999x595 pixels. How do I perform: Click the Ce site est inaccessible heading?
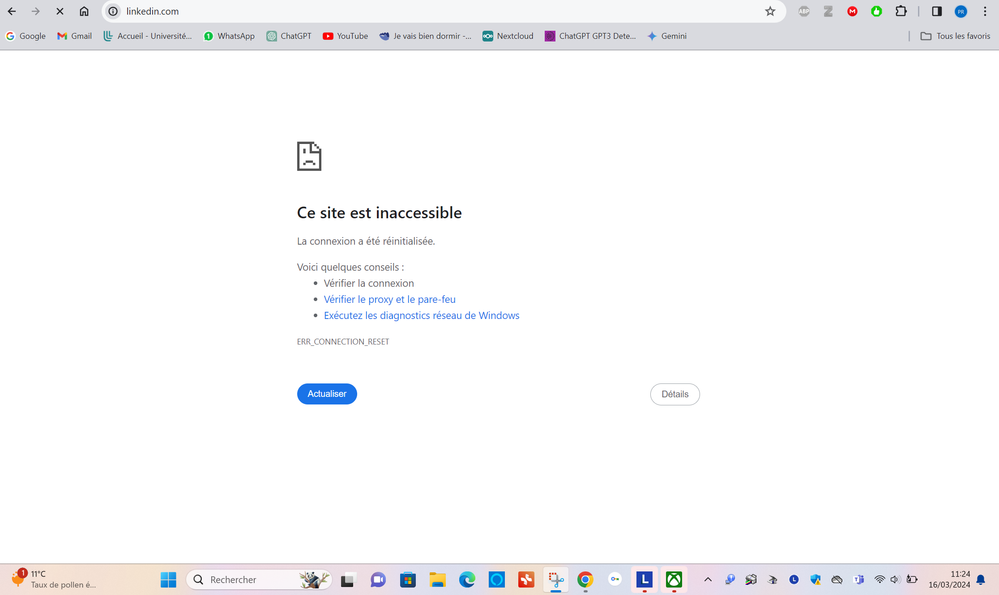coord(379,213)
